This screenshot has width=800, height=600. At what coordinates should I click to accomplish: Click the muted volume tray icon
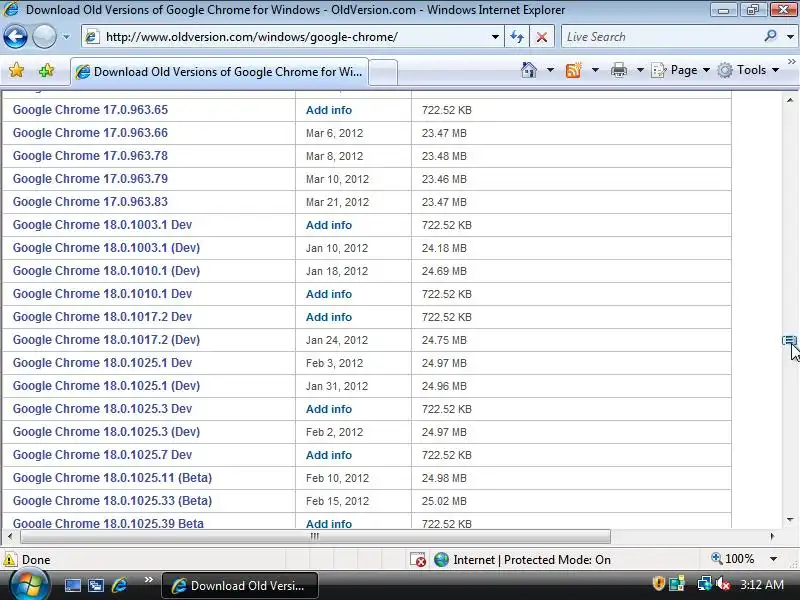[723, 584]
